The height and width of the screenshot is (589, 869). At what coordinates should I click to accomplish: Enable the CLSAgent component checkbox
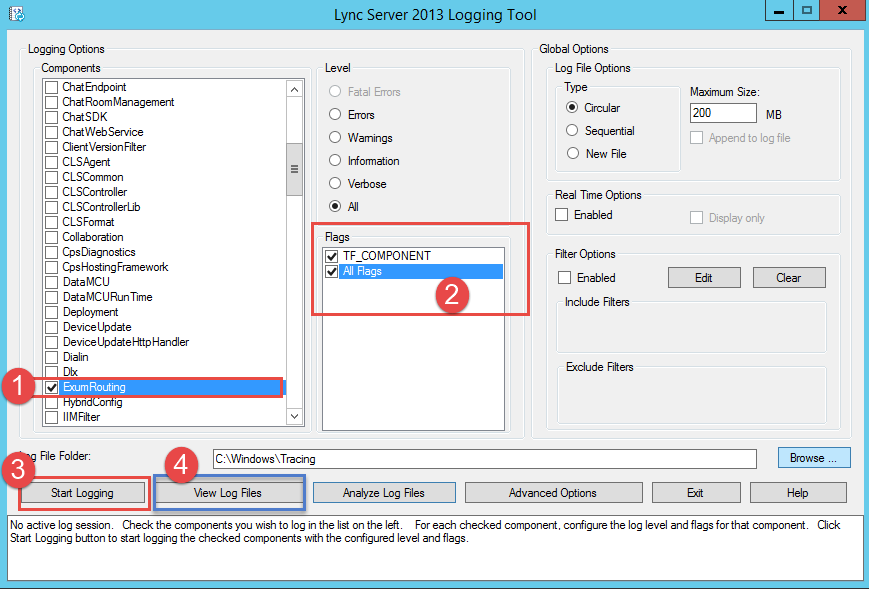coord(52,162)
